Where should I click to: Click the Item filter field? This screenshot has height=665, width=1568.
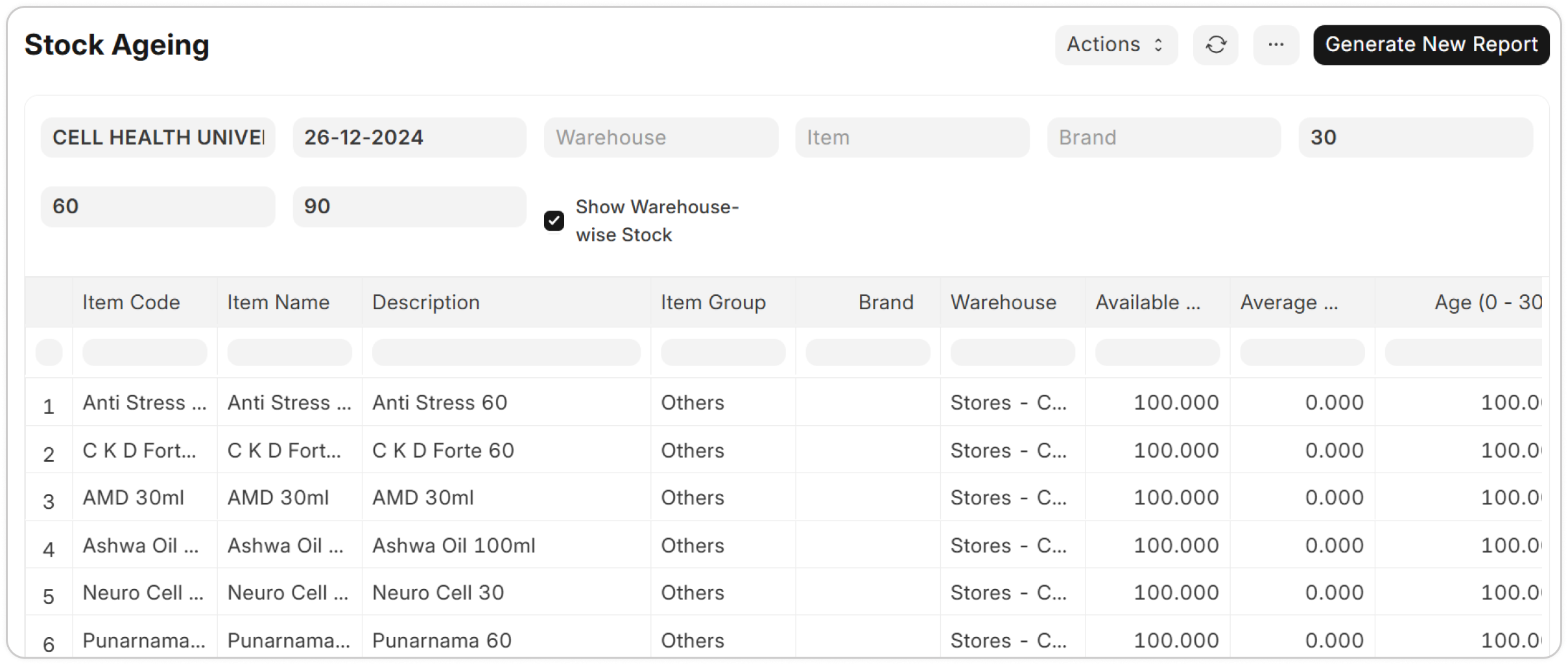(x=912, y=137)
